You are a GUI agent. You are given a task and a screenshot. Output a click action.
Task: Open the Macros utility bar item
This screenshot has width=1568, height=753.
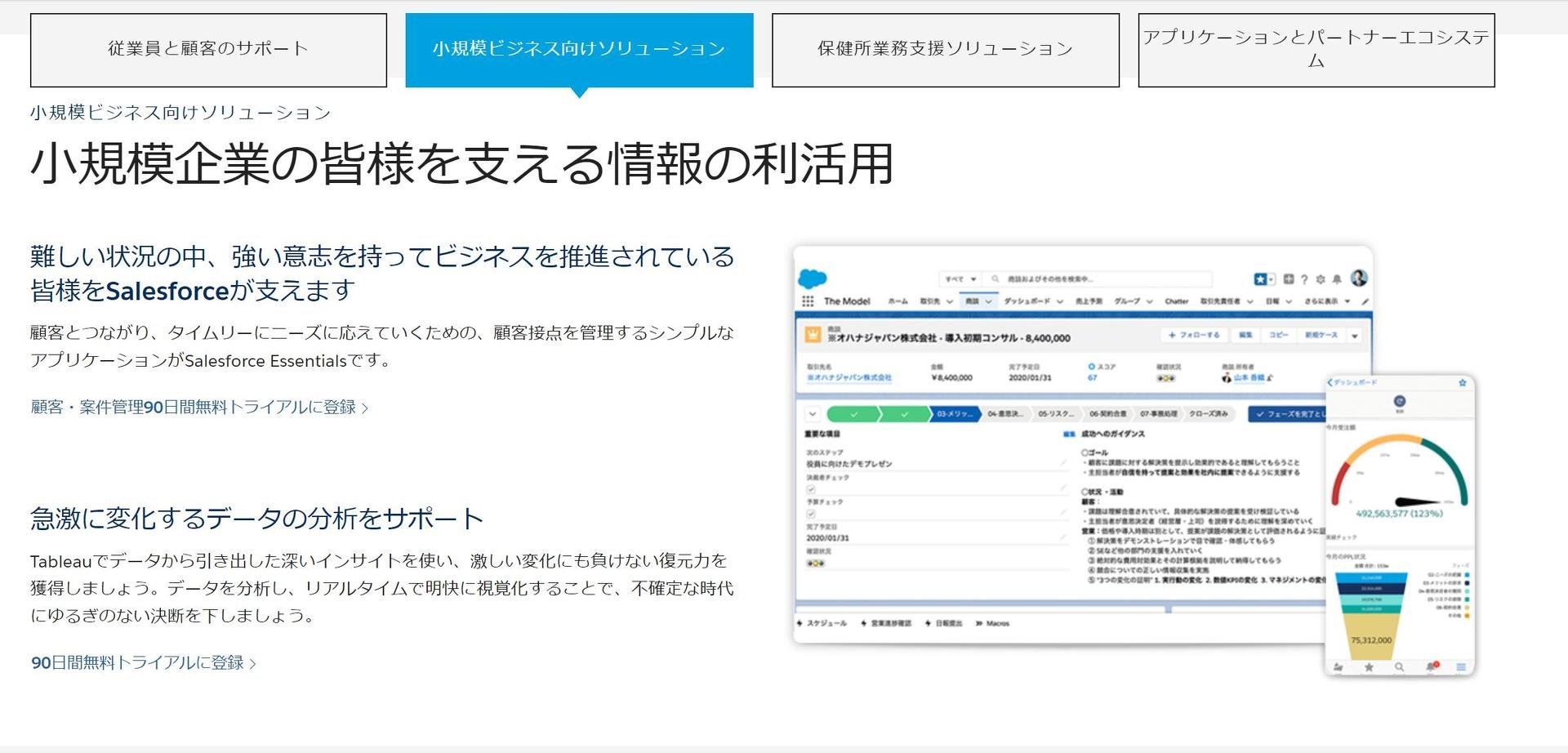tap(992, 623)
